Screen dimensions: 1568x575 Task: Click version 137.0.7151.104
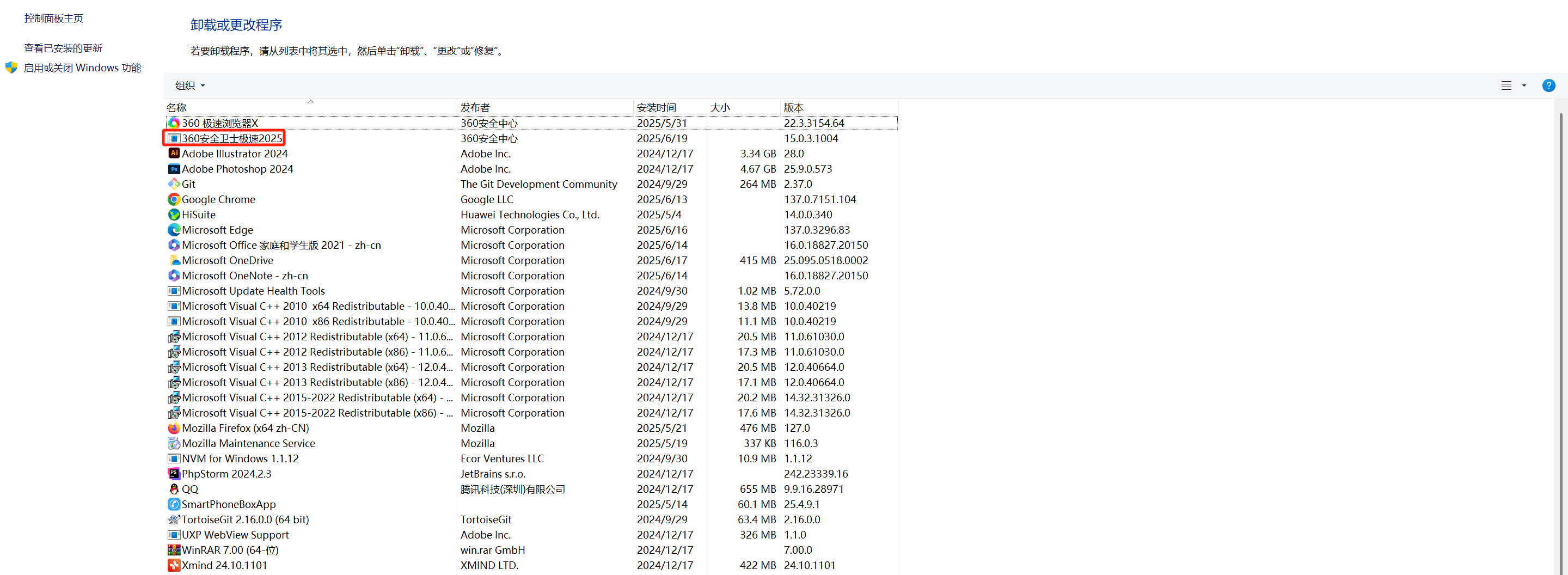pos(820,199)
